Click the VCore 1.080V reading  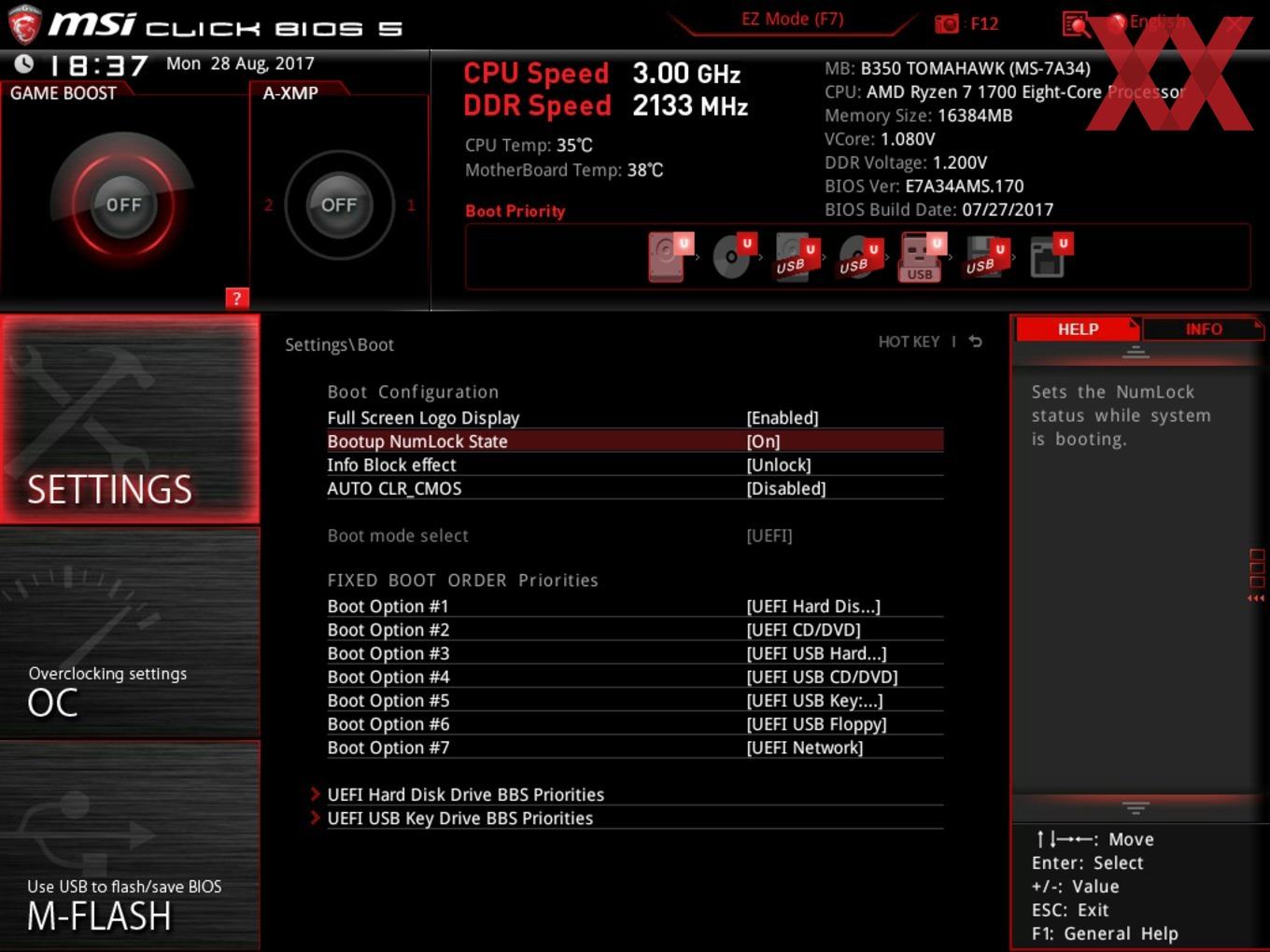[x=880, y=139]
